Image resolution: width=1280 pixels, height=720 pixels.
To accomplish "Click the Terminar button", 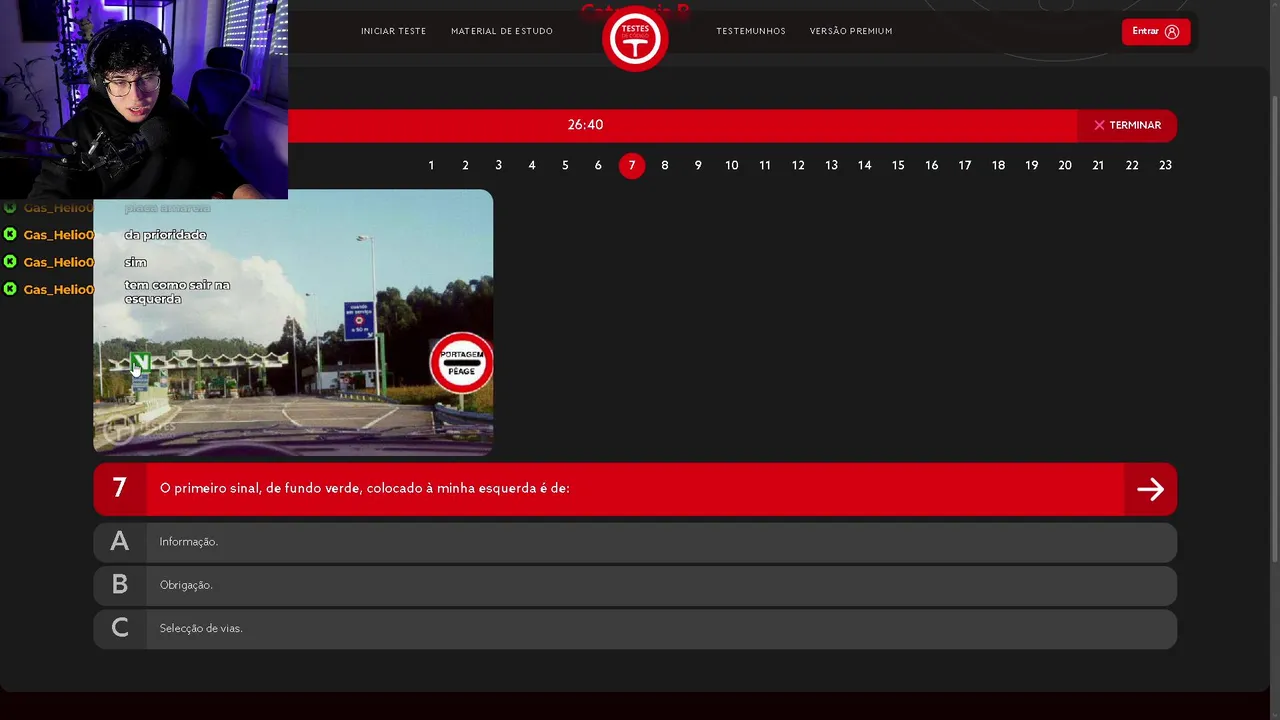I will point(1127,125).
